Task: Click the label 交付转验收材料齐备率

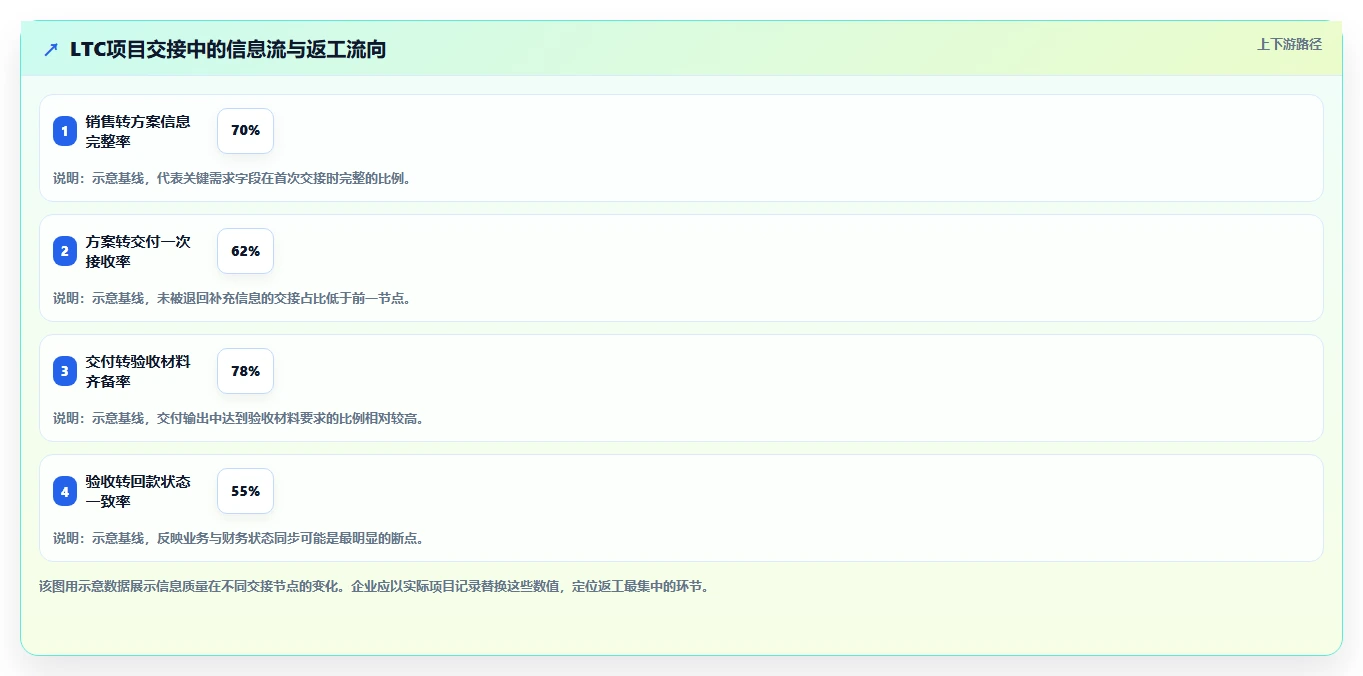Action: (x=138, y=371)
